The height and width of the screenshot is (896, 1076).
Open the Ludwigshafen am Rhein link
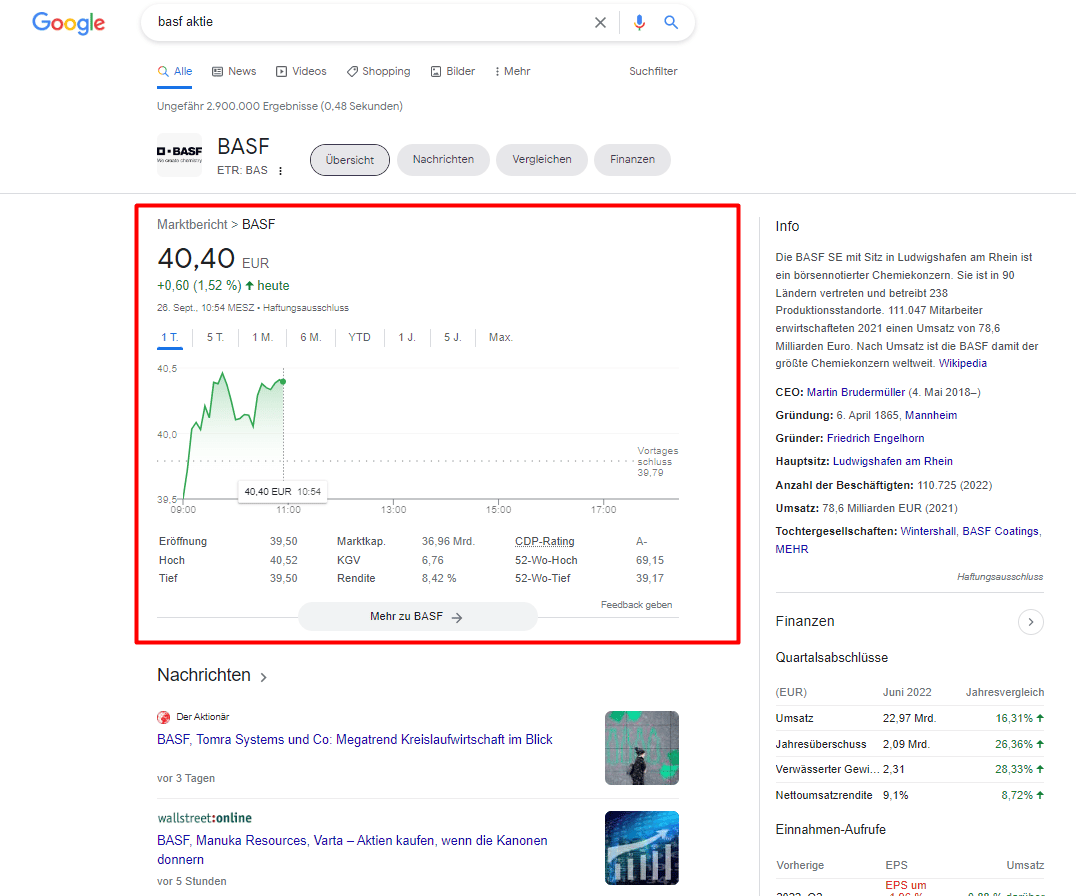point(893,462)
